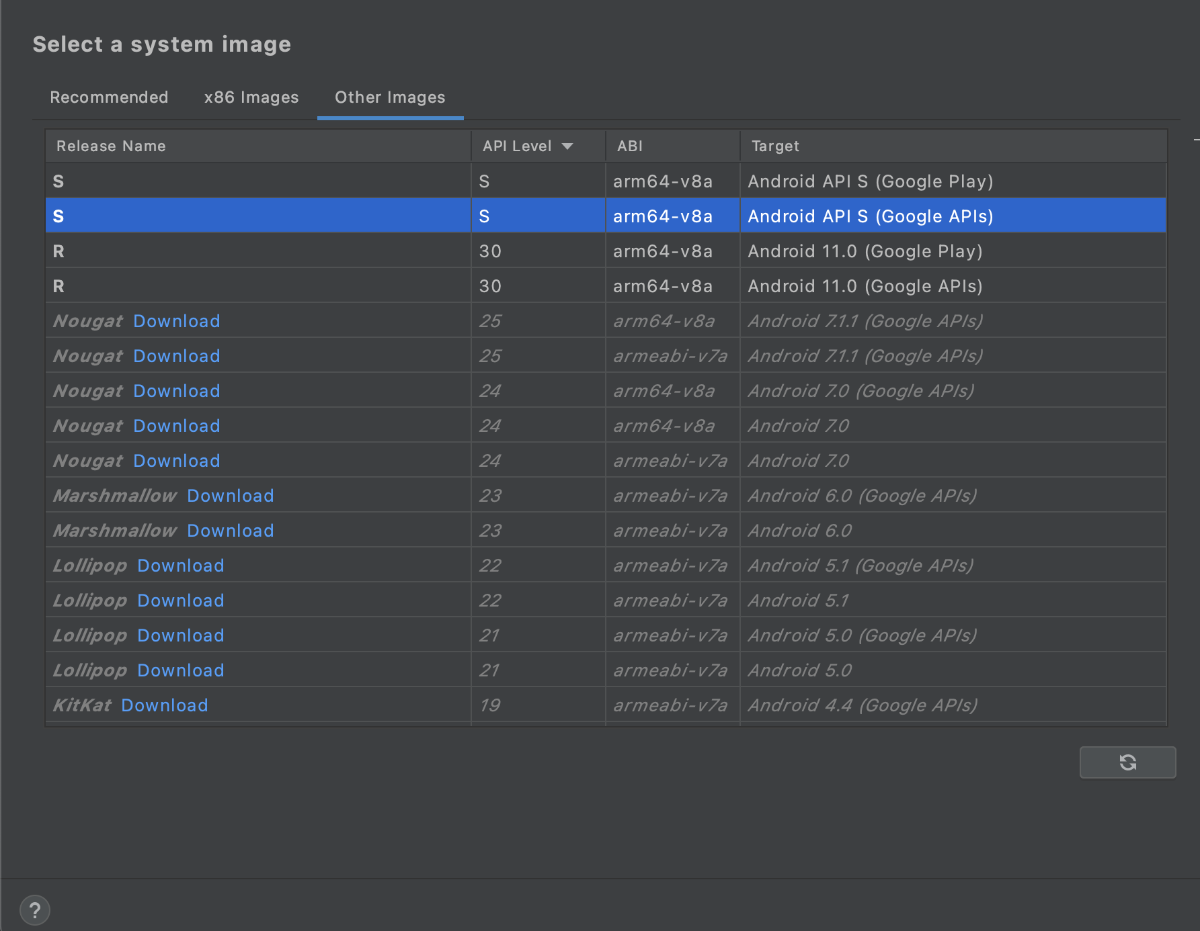Download Nougat 7.1.1 arm64-v8a image
The width and height of the screenshot is (1200, 931).
(x=176, y=321)
